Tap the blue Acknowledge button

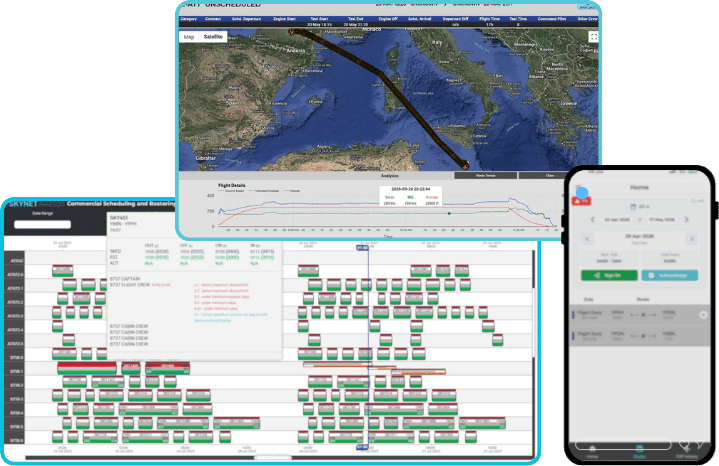tap(669, 275)
